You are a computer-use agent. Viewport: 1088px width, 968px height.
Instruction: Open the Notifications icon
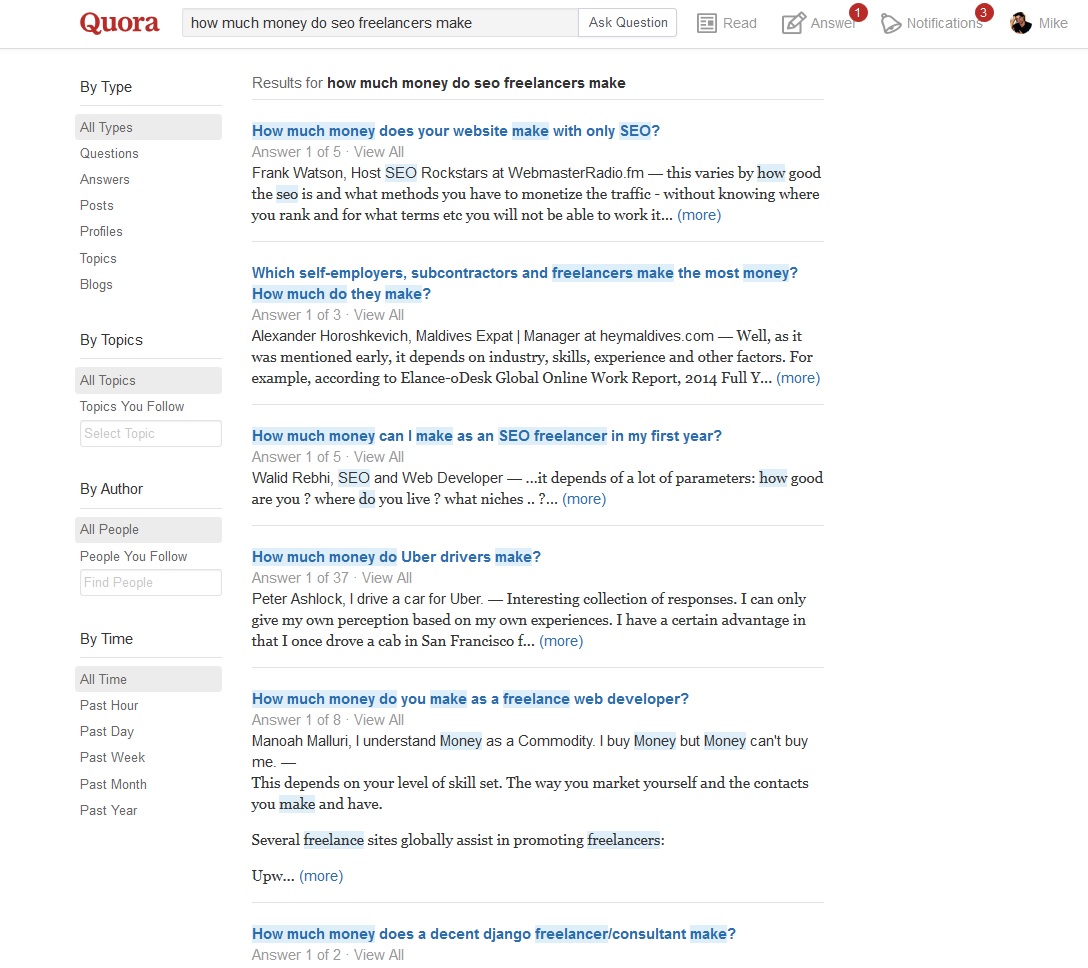click(891, 24)
